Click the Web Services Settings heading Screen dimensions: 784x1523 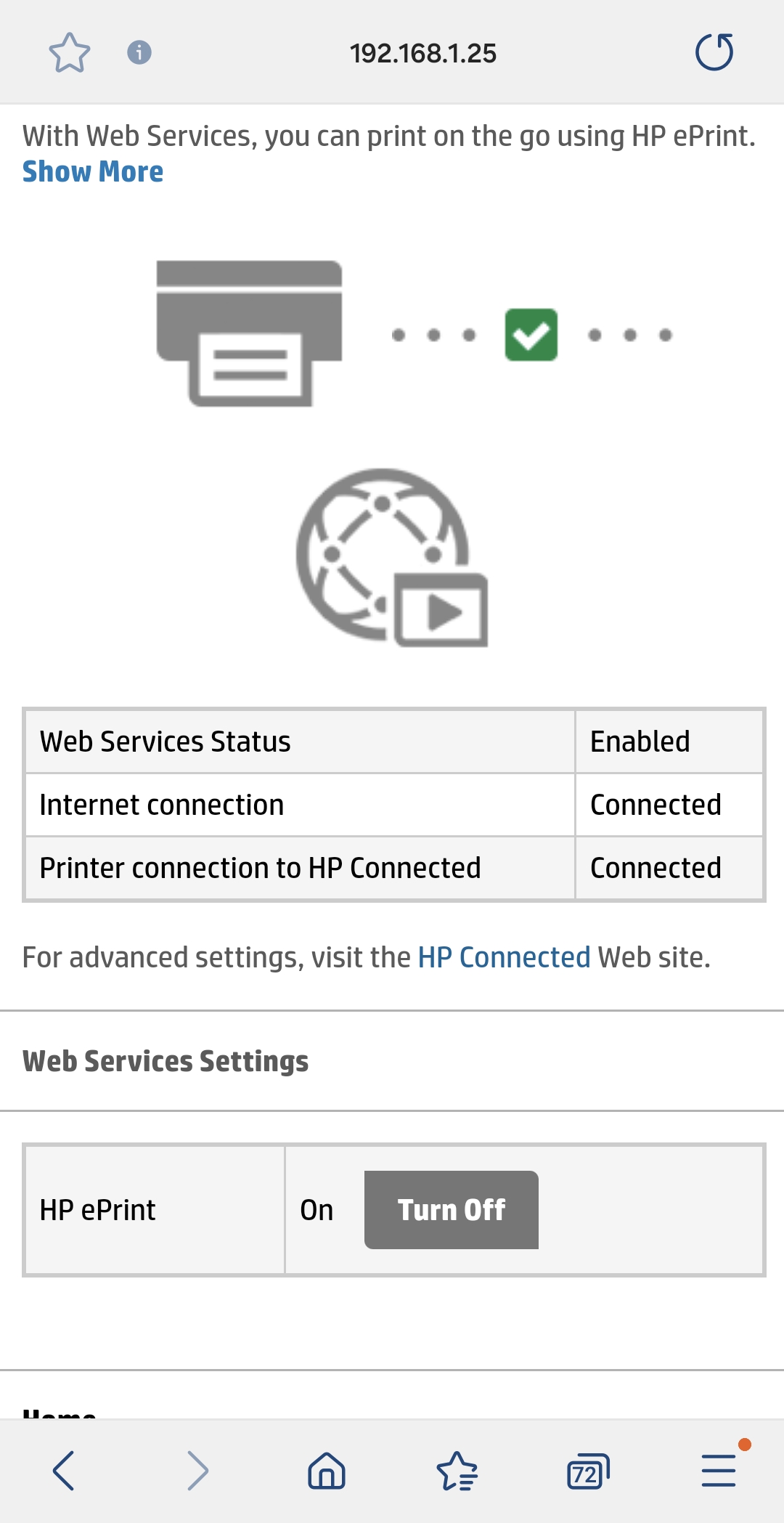(166, 1061)
